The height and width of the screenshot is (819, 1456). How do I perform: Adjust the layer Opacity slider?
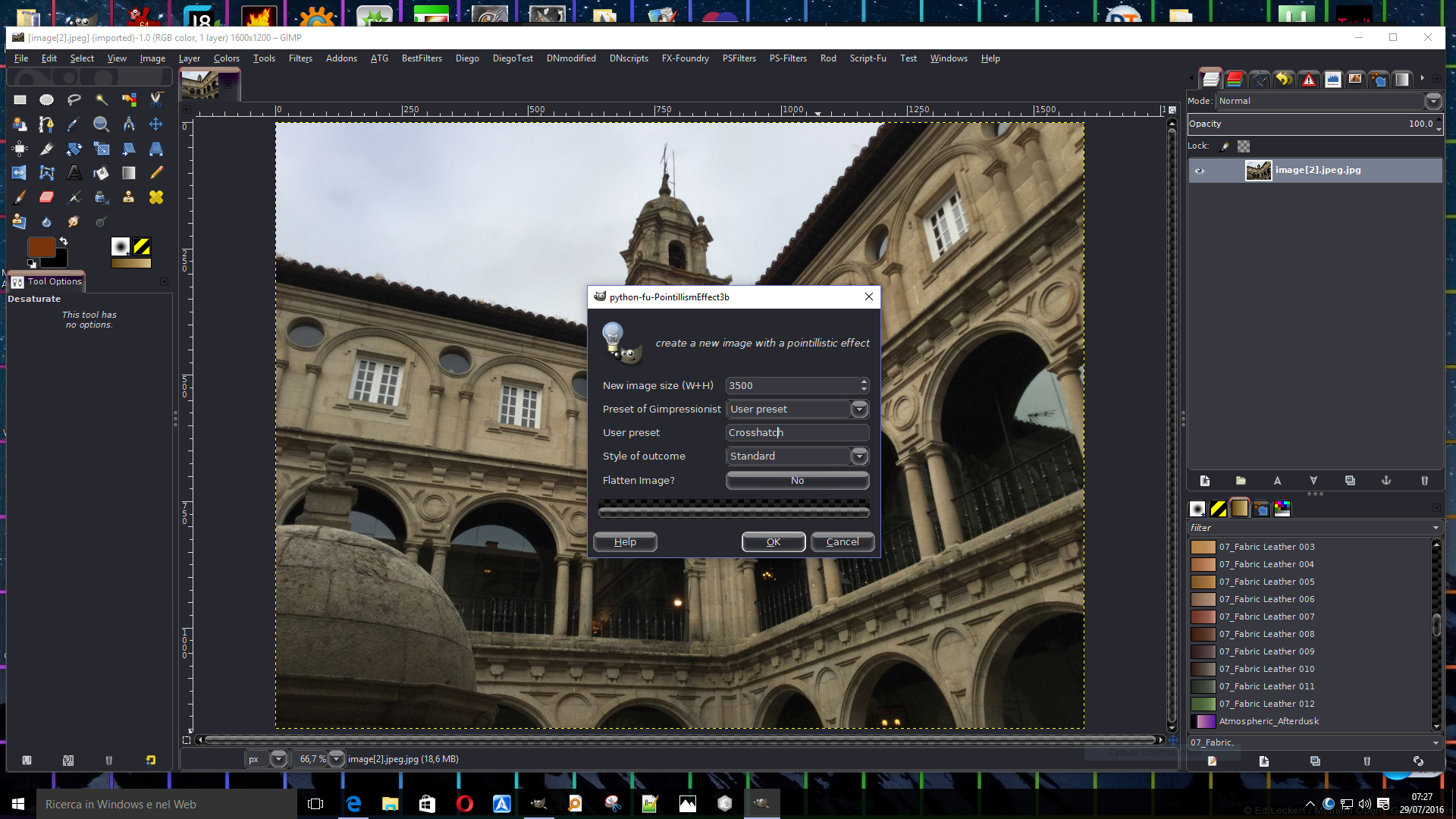[1315, 124]
